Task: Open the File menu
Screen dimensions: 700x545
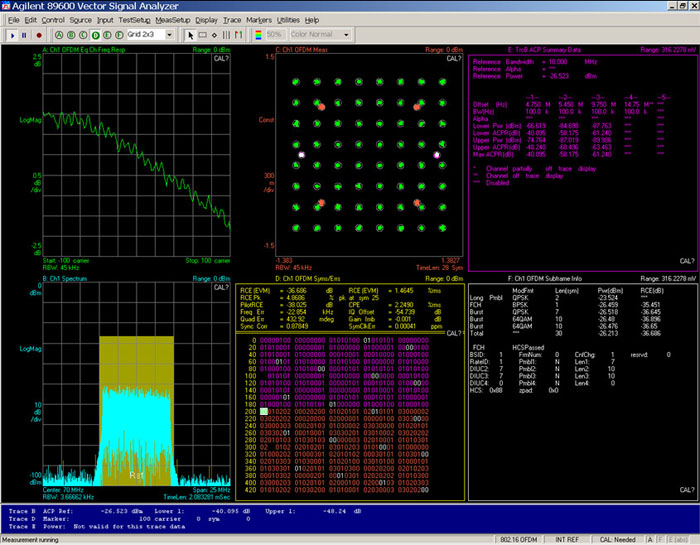Action: (x=13, y=20)
